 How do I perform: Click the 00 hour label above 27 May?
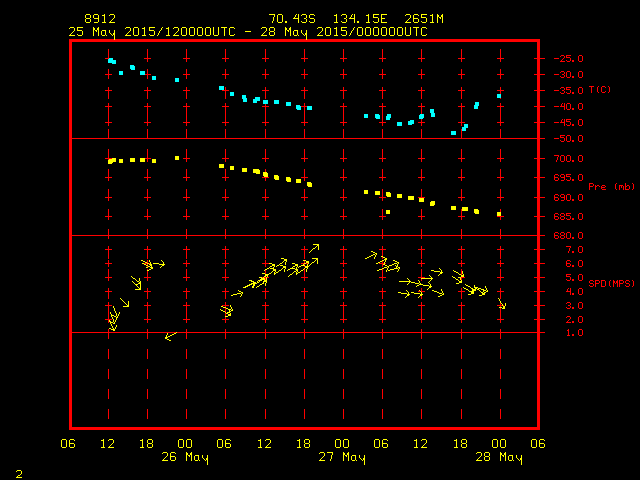point(342,444)
